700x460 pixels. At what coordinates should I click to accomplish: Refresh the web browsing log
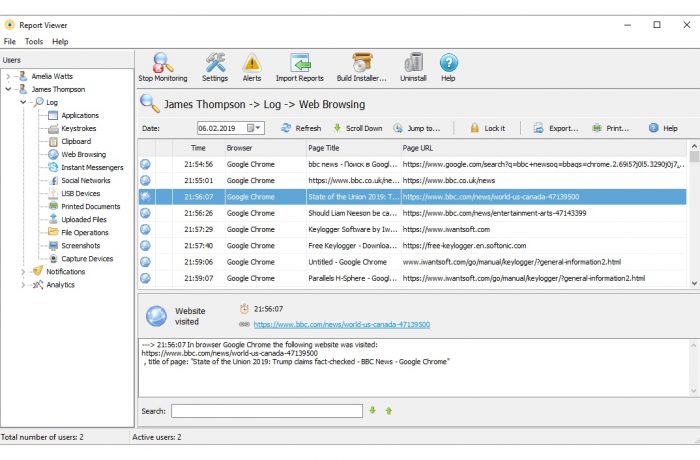[301, 128]
